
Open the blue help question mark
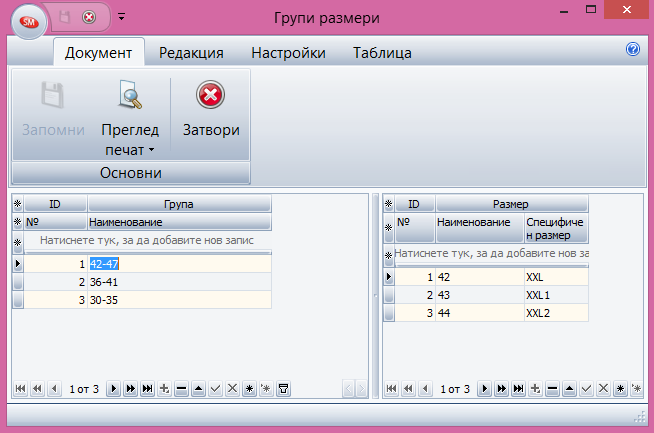coord(633,49)
